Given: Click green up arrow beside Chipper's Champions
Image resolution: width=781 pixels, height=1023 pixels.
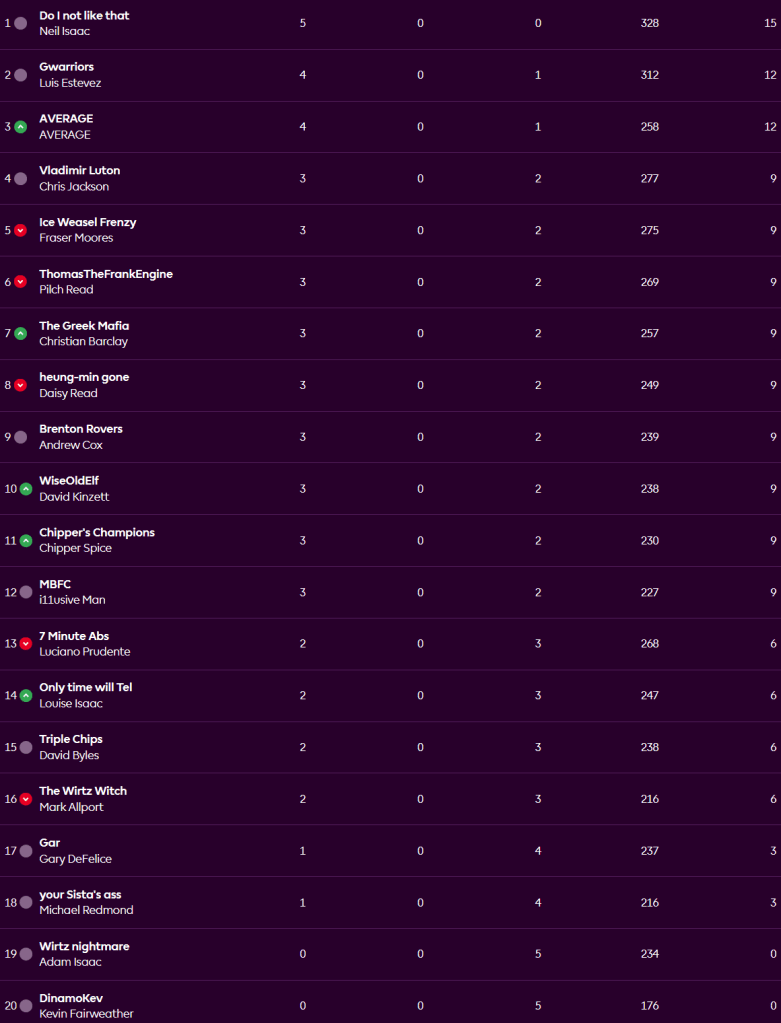Looking at the screenshot, I should [26, 541].
